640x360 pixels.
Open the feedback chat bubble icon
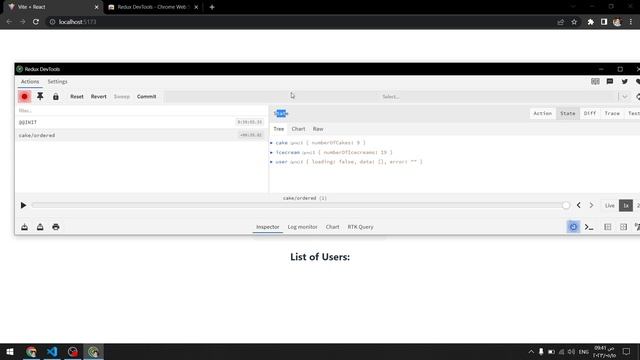click(610, 82)
